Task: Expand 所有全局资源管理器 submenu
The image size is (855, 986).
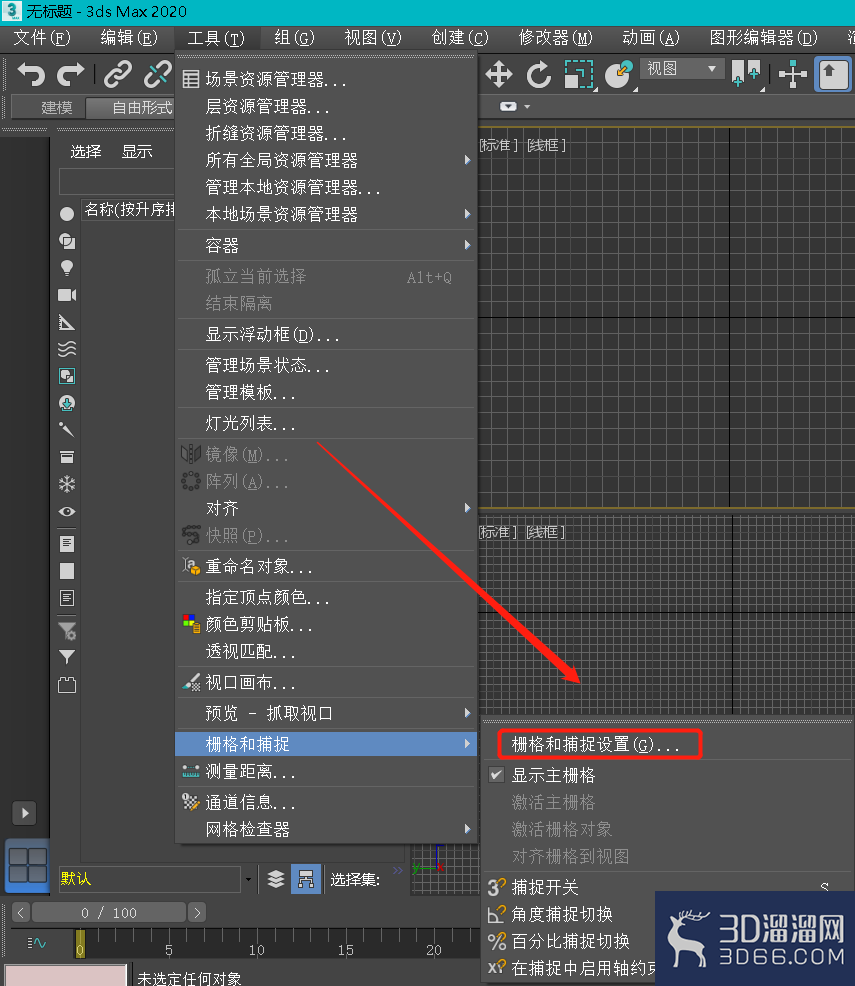Action: [326, 160]
